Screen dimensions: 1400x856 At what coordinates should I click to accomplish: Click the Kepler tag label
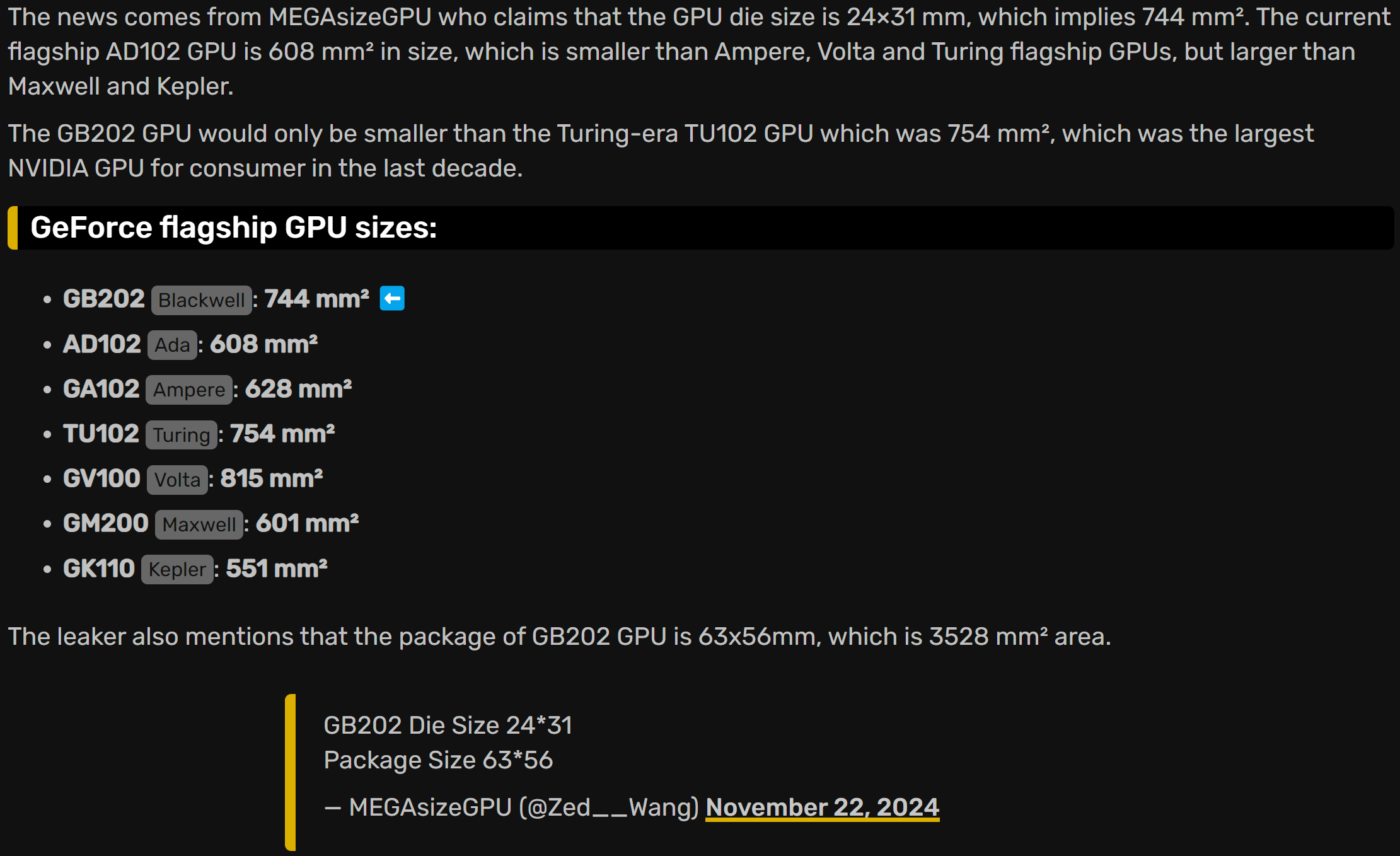point(177,569)
